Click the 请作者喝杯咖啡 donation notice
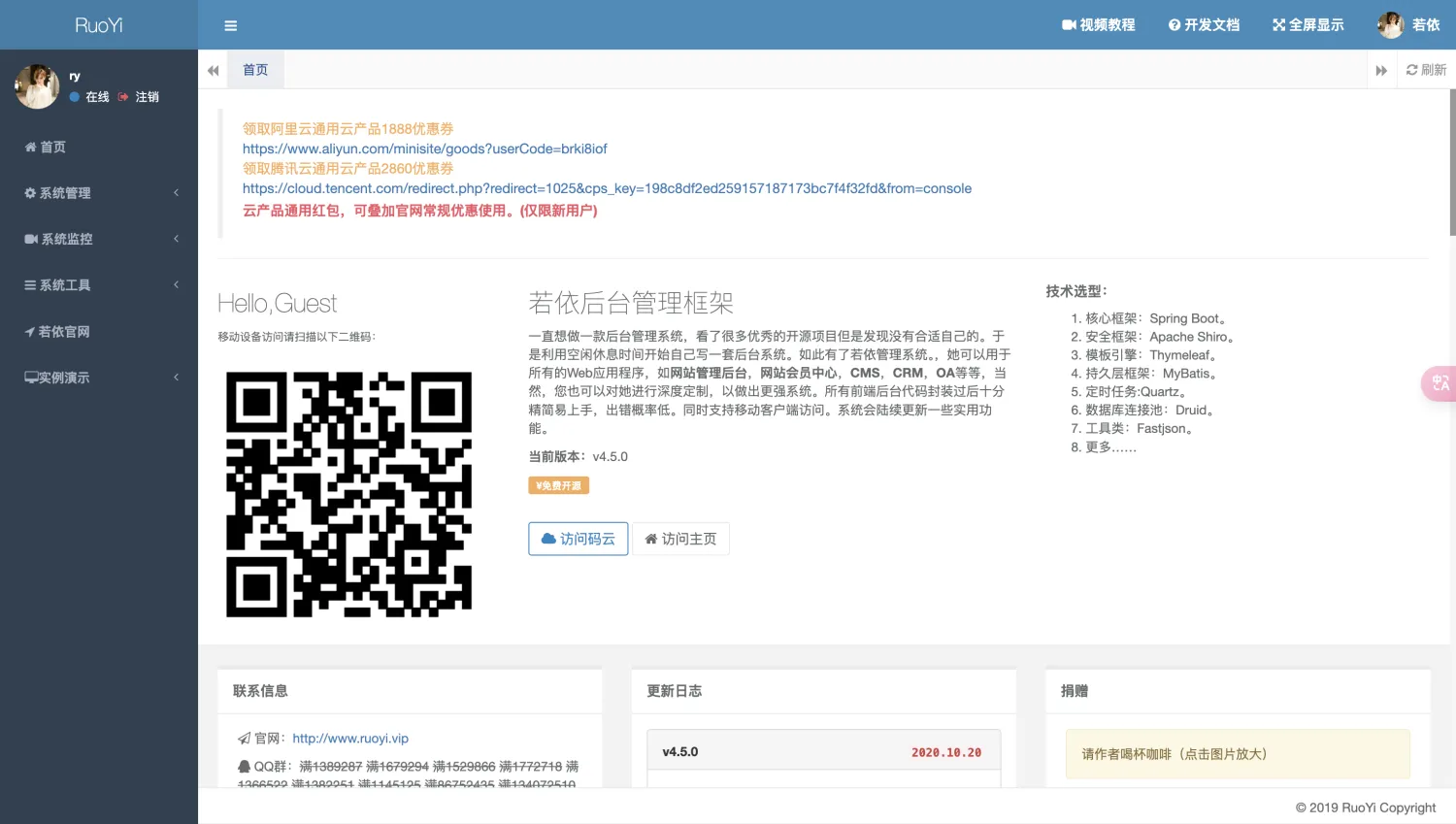Screen dimensions: 1456x824 pyautogui.click(x=1238, y=754)
